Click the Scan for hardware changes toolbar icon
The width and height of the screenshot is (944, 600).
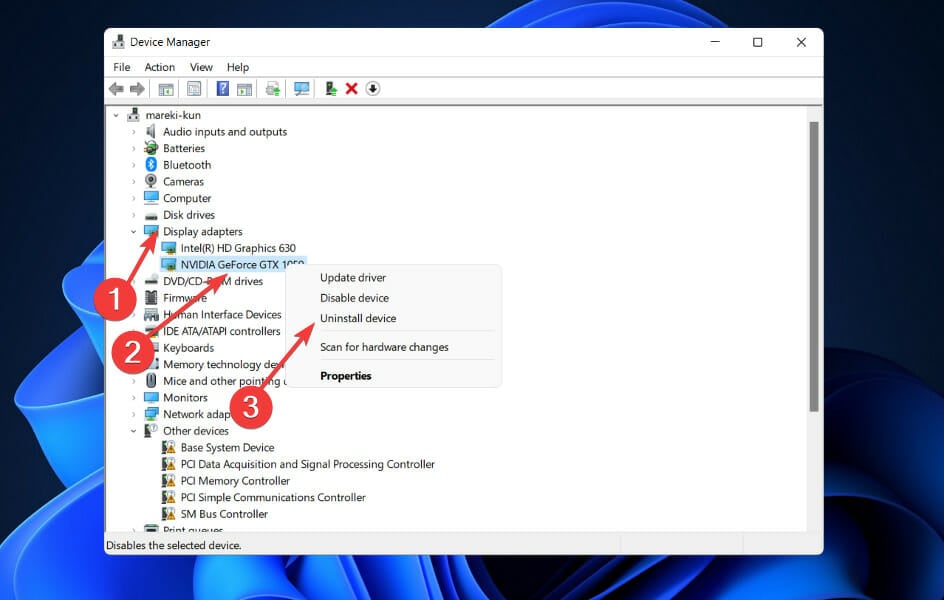click(x=301, y=88)
